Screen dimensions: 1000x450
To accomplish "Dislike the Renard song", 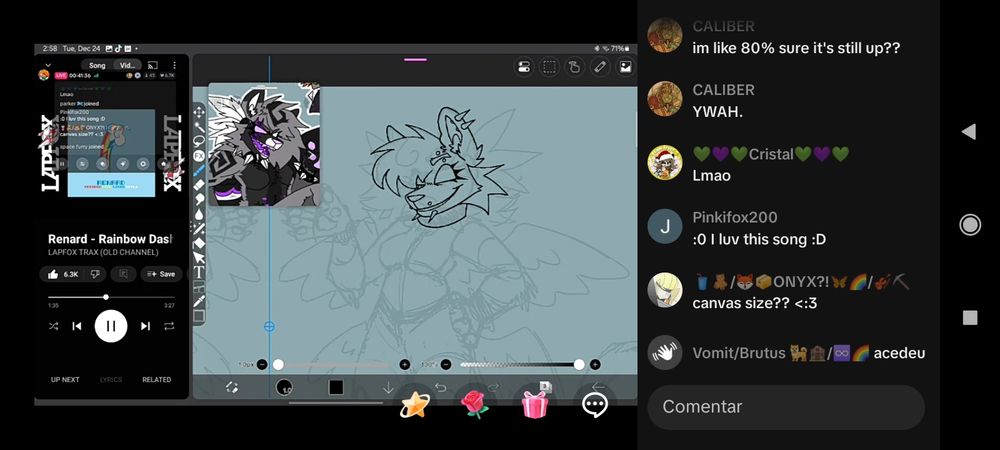I will point(95,274).
